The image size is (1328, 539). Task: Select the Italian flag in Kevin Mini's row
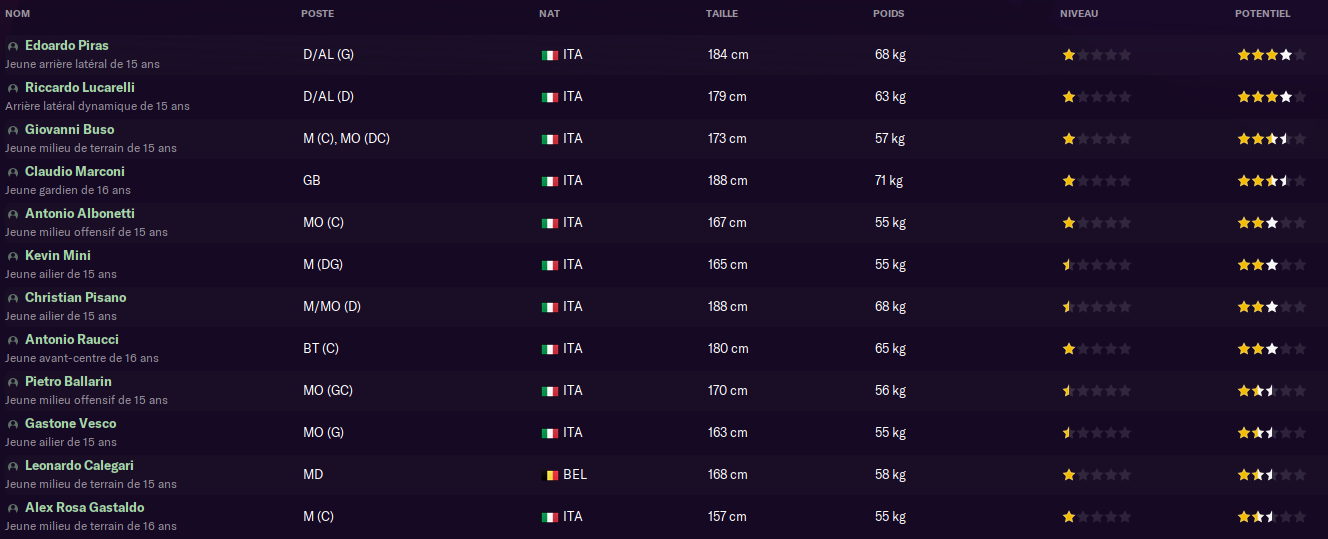[x=549, y=265]
